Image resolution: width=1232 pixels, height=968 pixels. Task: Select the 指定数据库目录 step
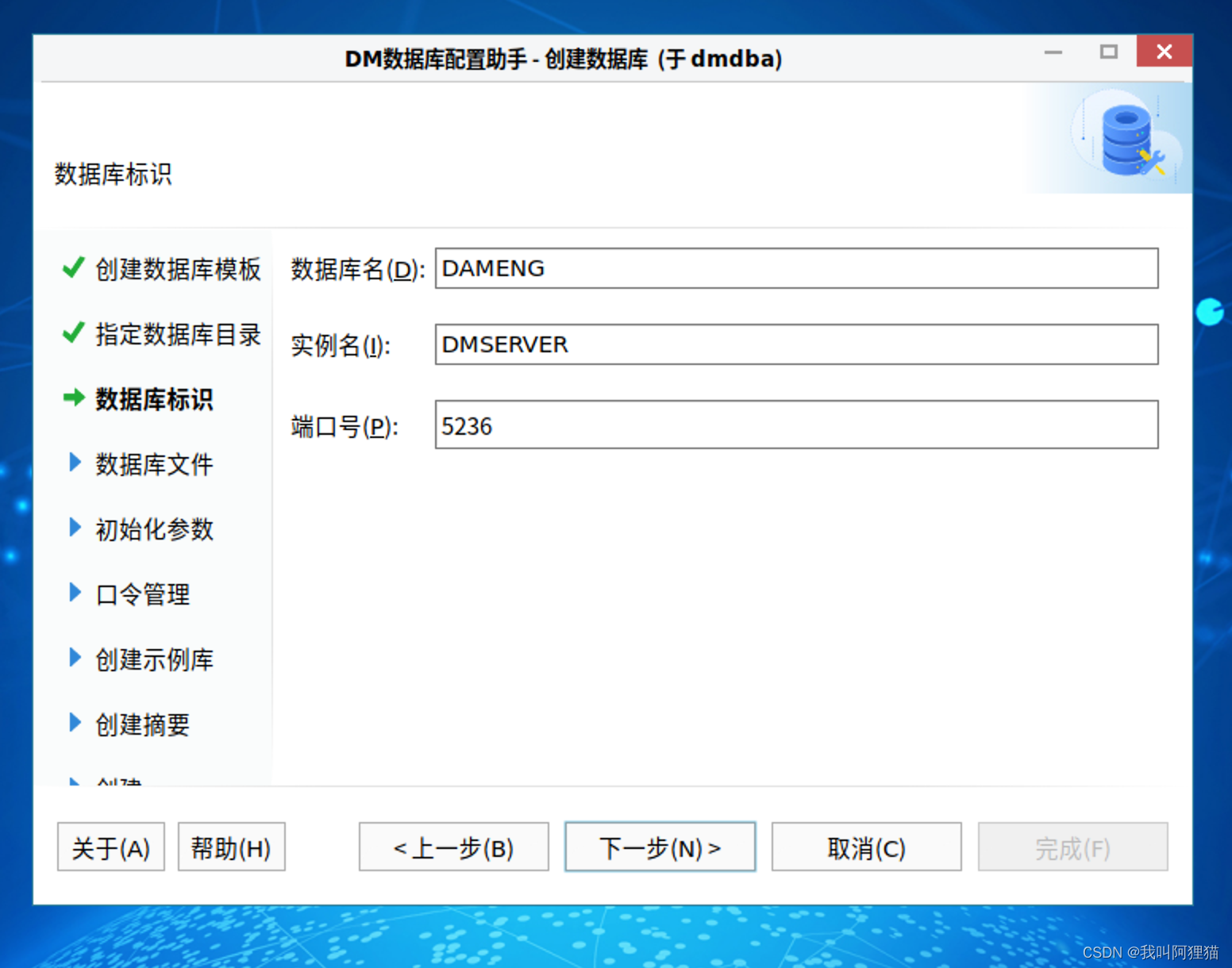[x=178, y=334]
